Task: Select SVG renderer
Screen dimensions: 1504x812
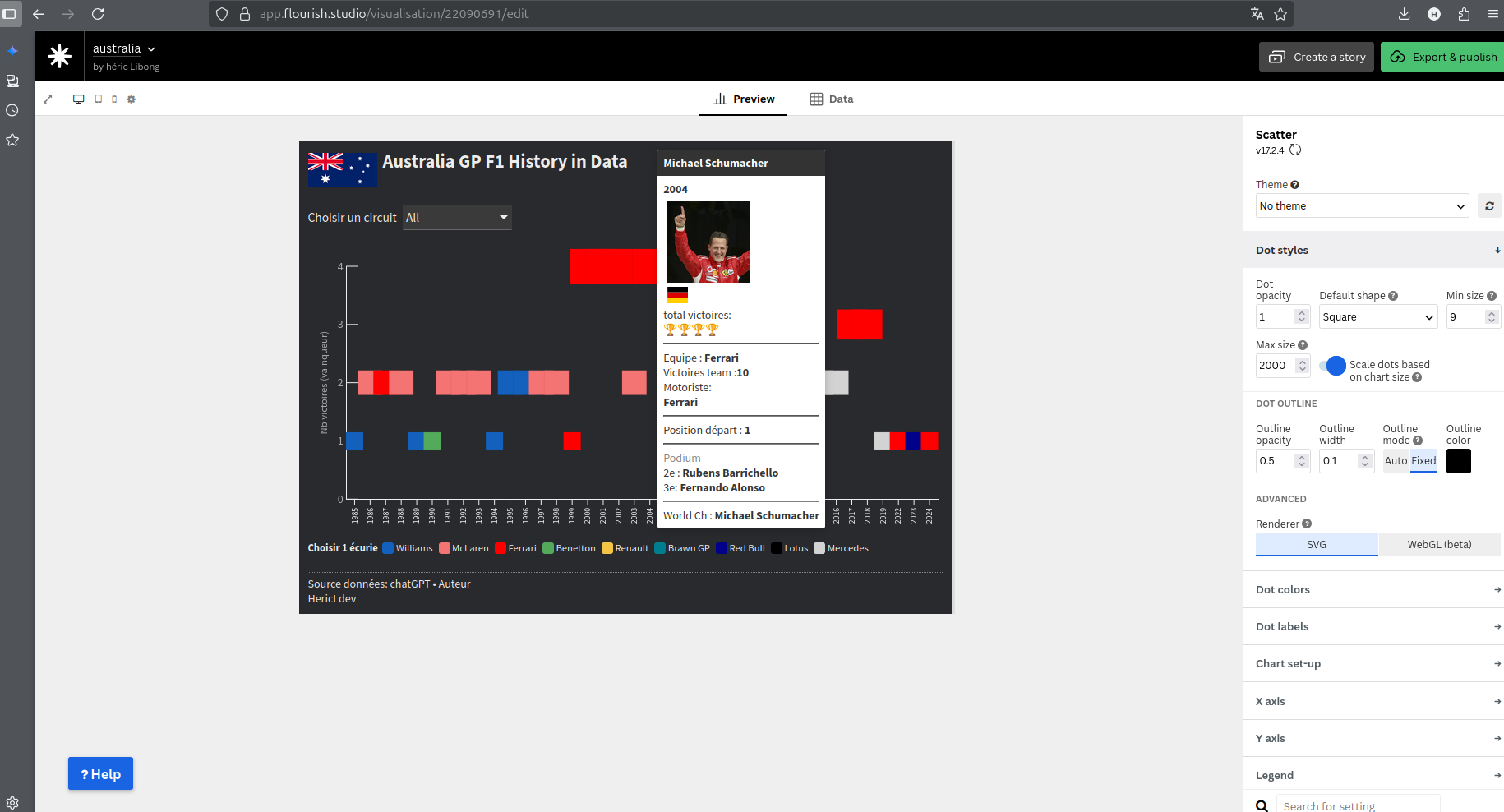Action: pos(1317,544)
